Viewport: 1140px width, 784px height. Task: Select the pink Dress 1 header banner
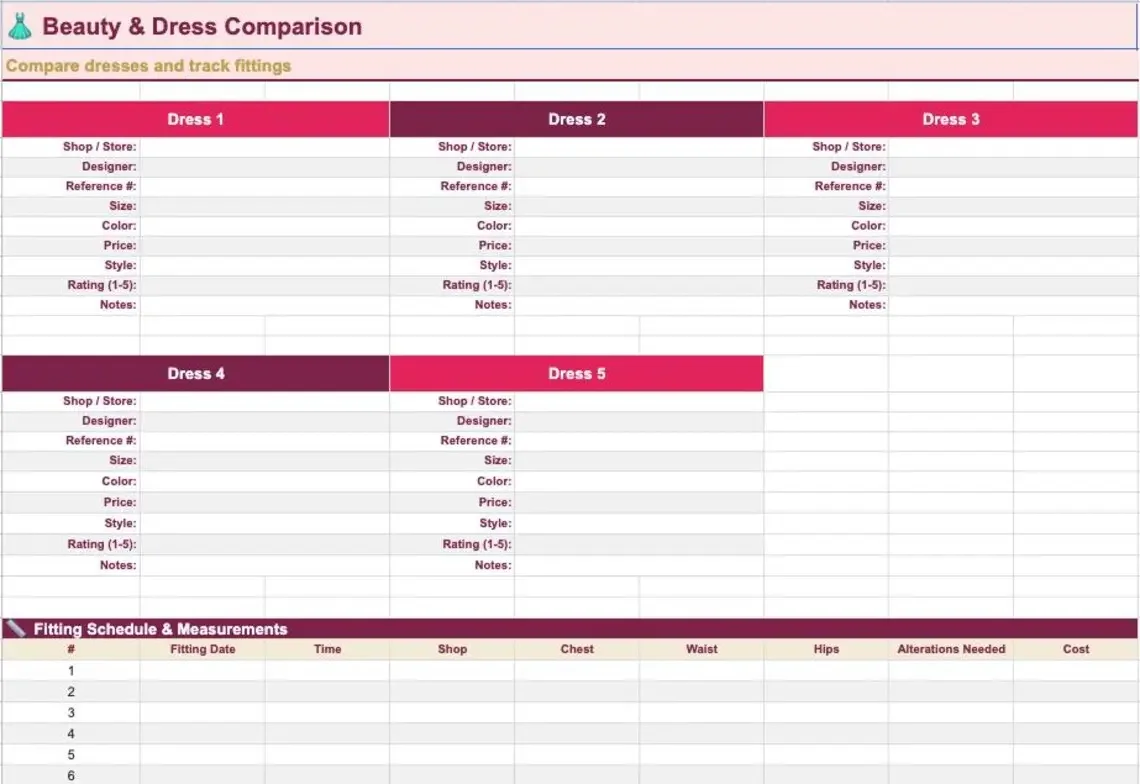195,118
